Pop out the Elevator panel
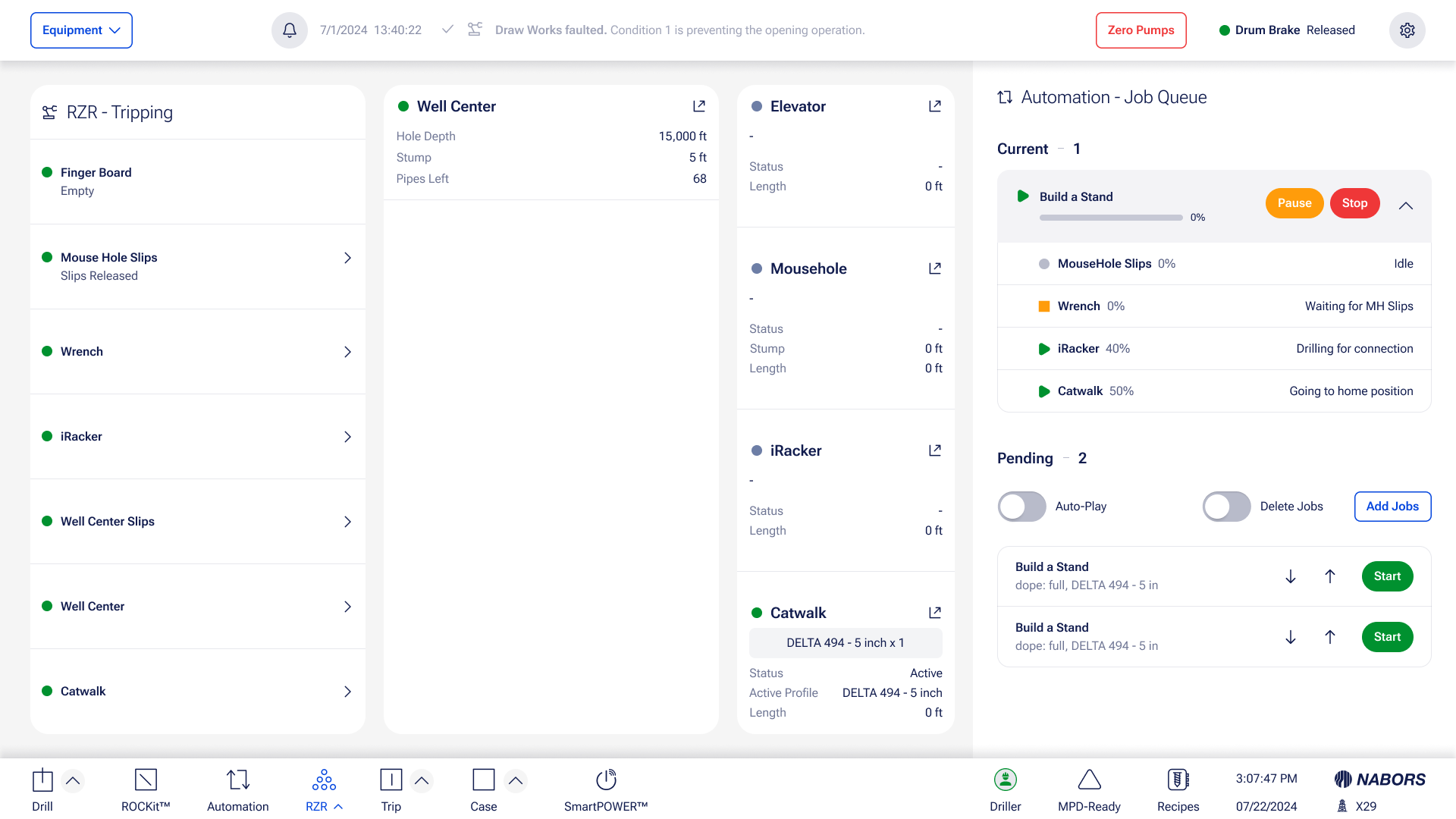Viewport: 1456px width, 819px height. pos(934,106)
